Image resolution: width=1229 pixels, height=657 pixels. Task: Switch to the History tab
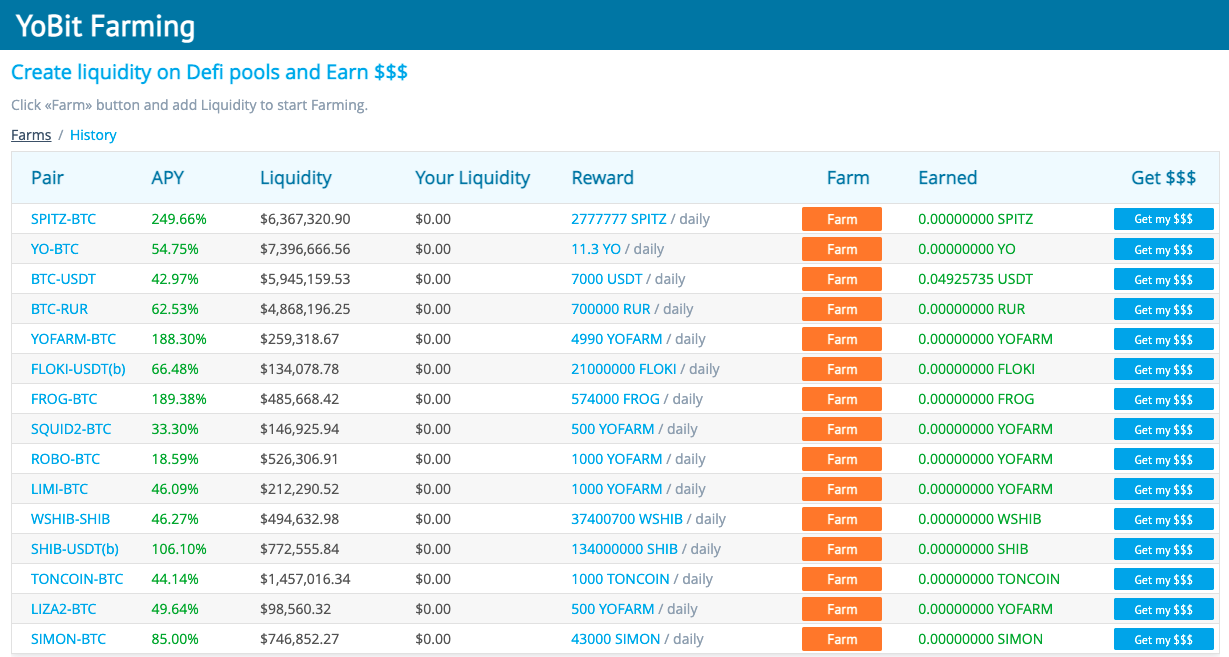(x=93, y=135)
